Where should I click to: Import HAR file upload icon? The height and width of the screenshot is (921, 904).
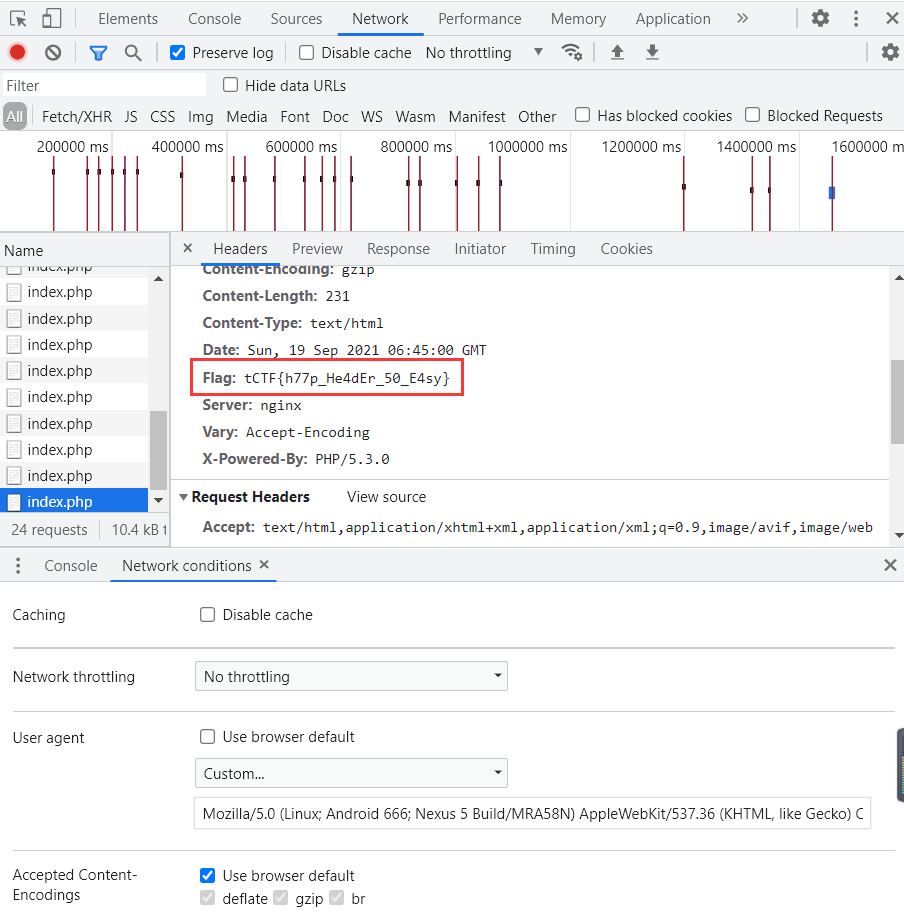point(617,52)
